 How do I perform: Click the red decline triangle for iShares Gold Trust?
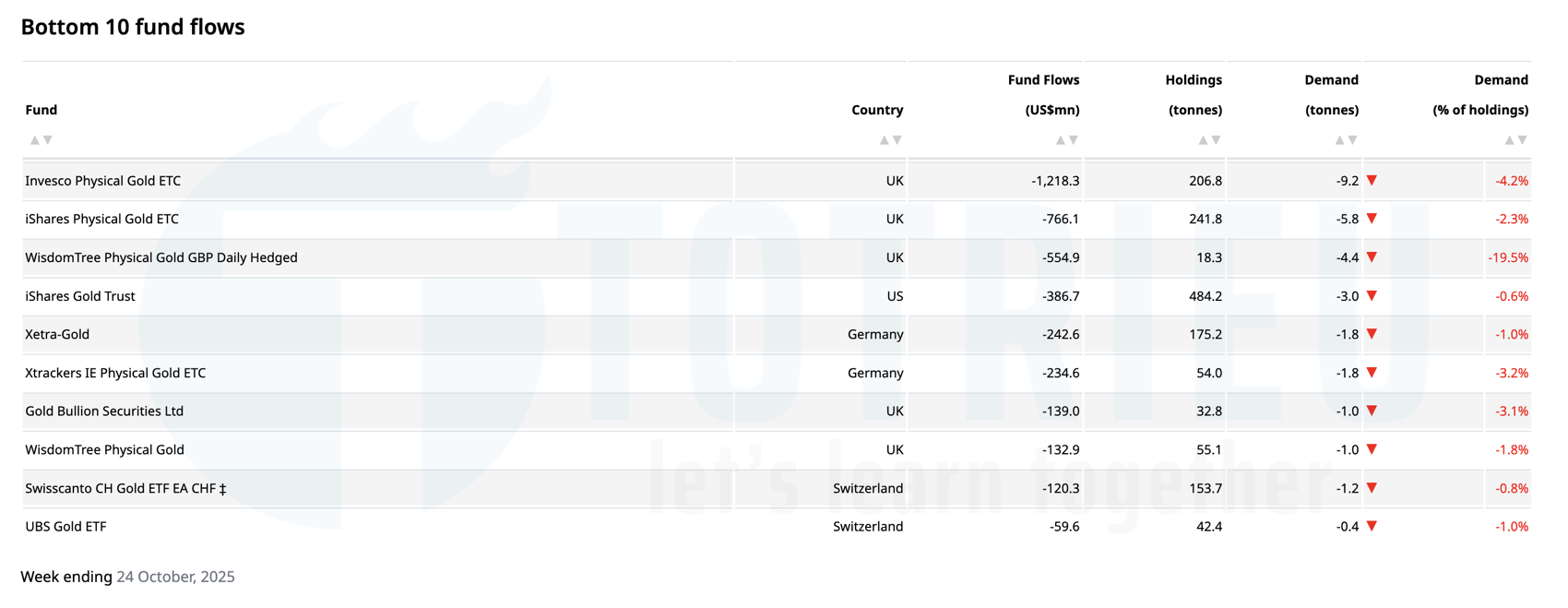[1372, 296]
